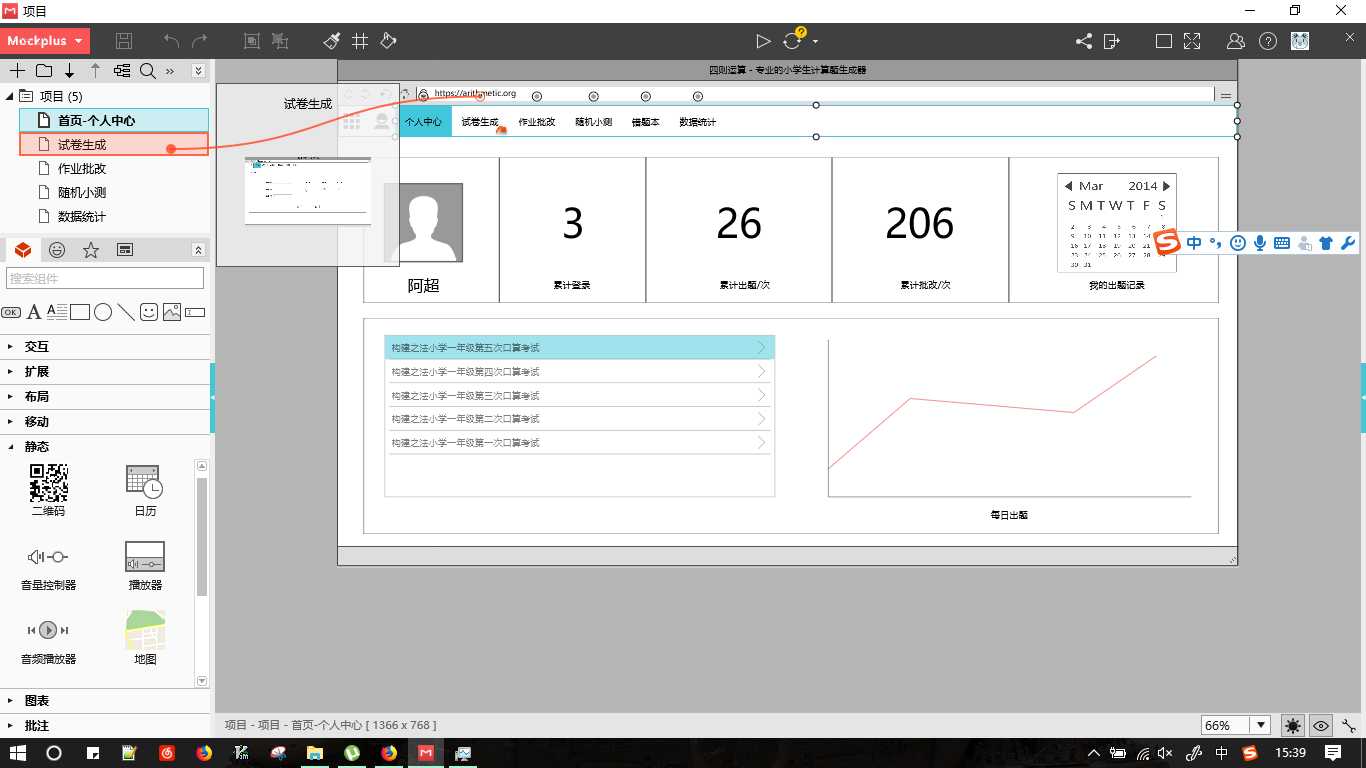
Task: Open the sync options dropdown arrow
Action: point(816,42)
